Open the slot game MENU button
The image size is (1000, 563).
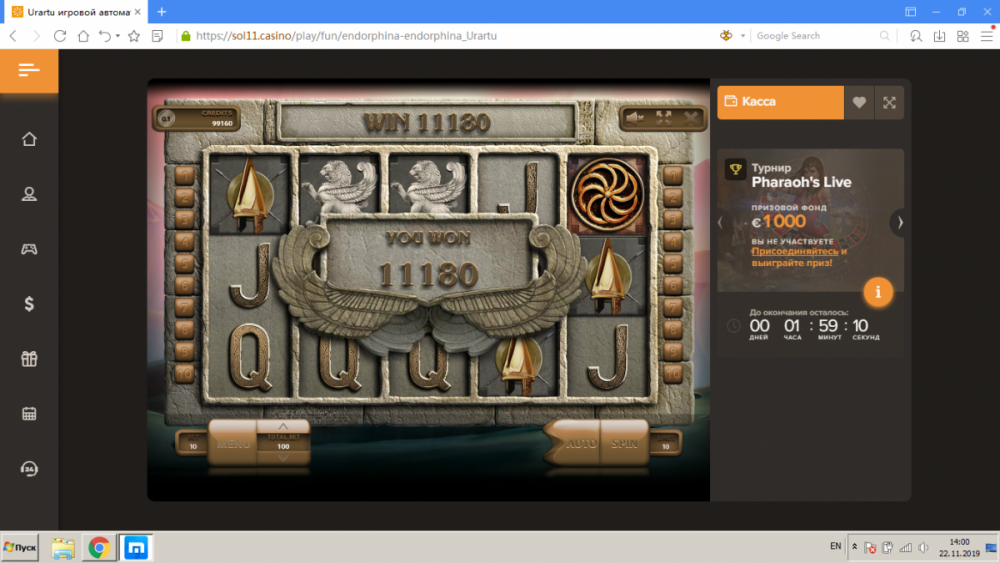[x=233, y=443]
